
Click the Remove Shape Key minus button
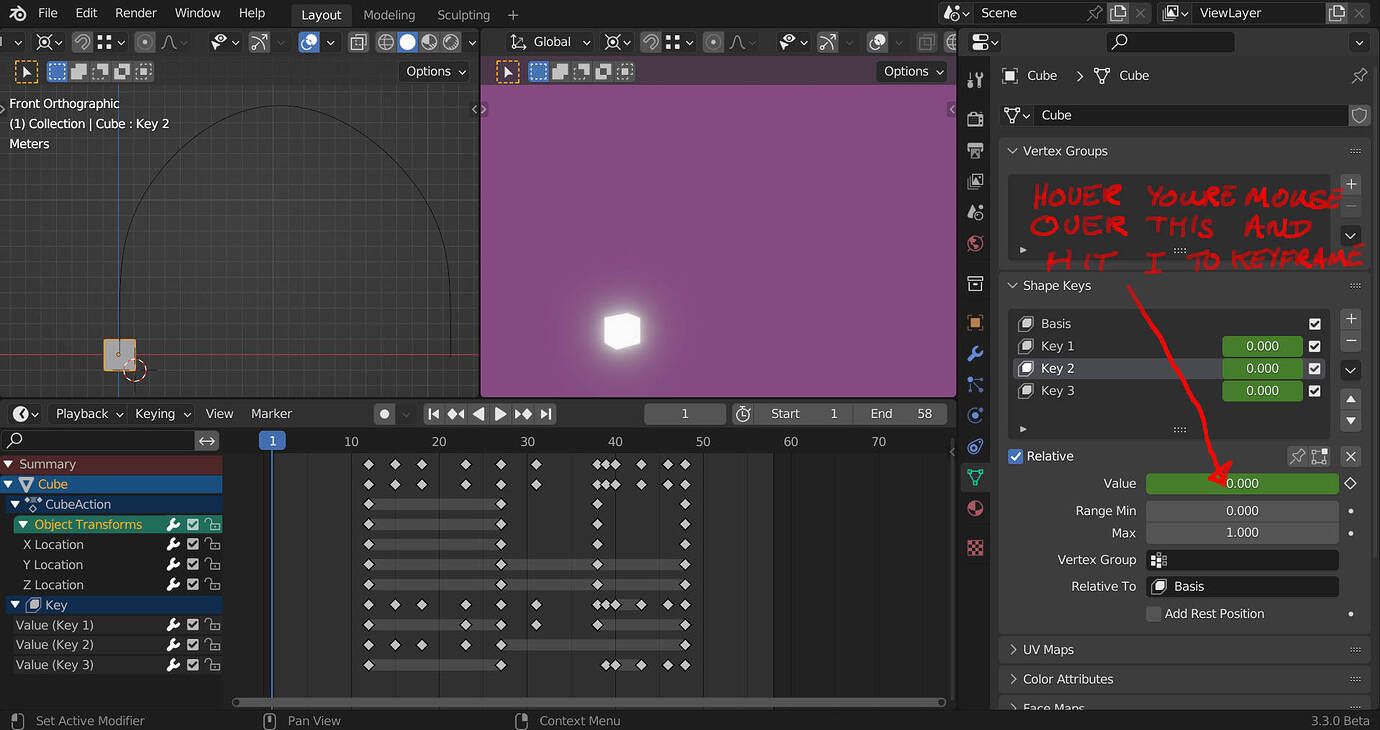click(1351, 341)
